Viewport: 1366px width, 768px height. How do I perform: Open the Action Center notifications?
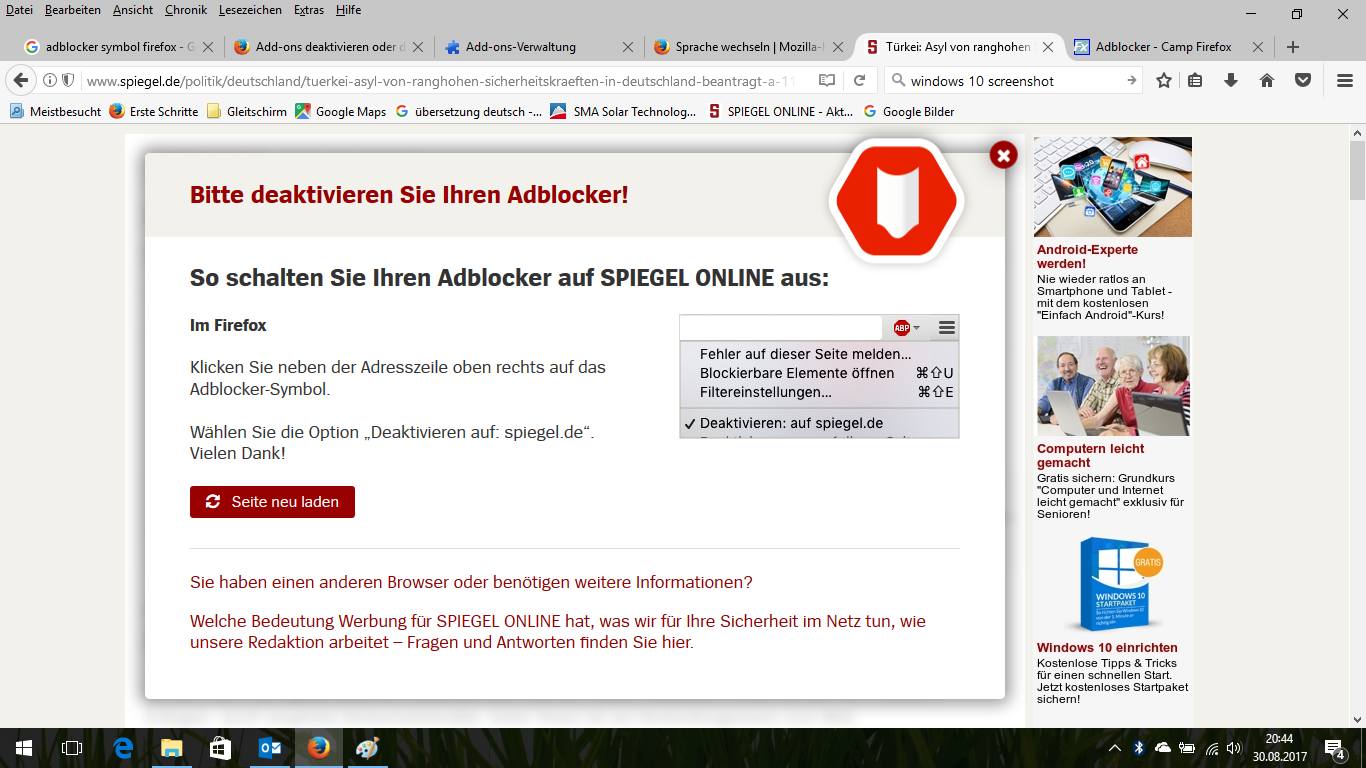coord(1334,748)
